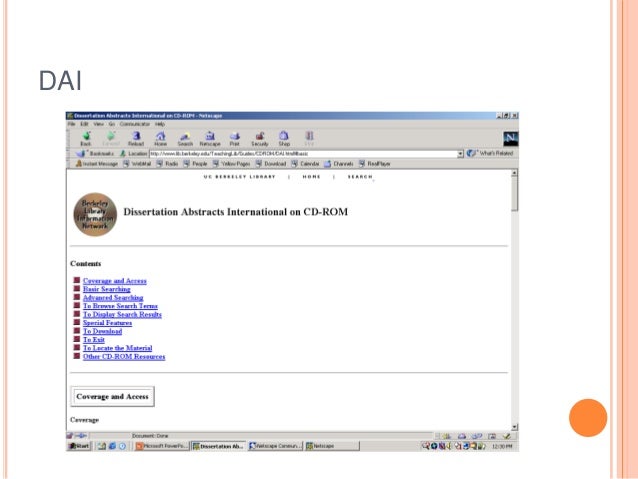
Task: Follow the Advanced Searching link
Action: (113, 297)
